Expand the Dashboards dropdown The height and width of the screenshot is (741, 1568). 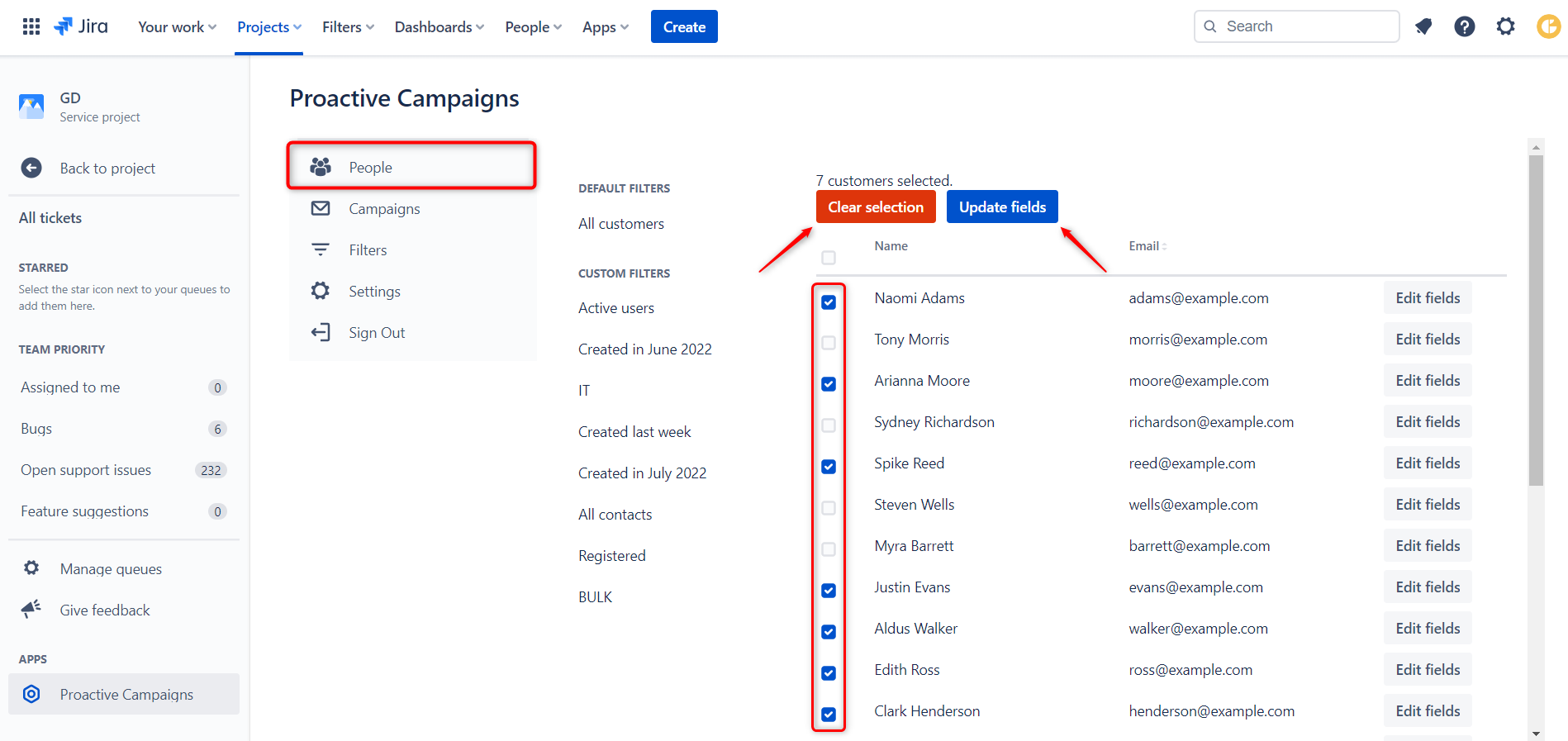pyautogui.click(x=440, y=26)
